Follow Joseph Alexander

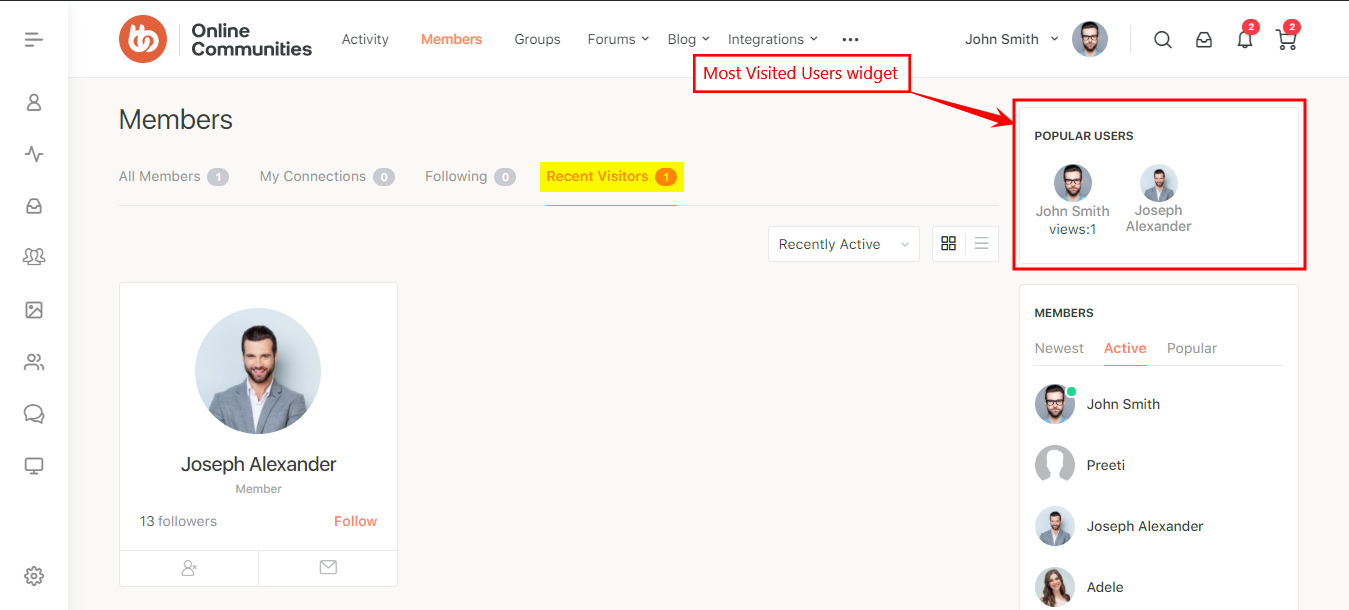[x=355, y=520]
